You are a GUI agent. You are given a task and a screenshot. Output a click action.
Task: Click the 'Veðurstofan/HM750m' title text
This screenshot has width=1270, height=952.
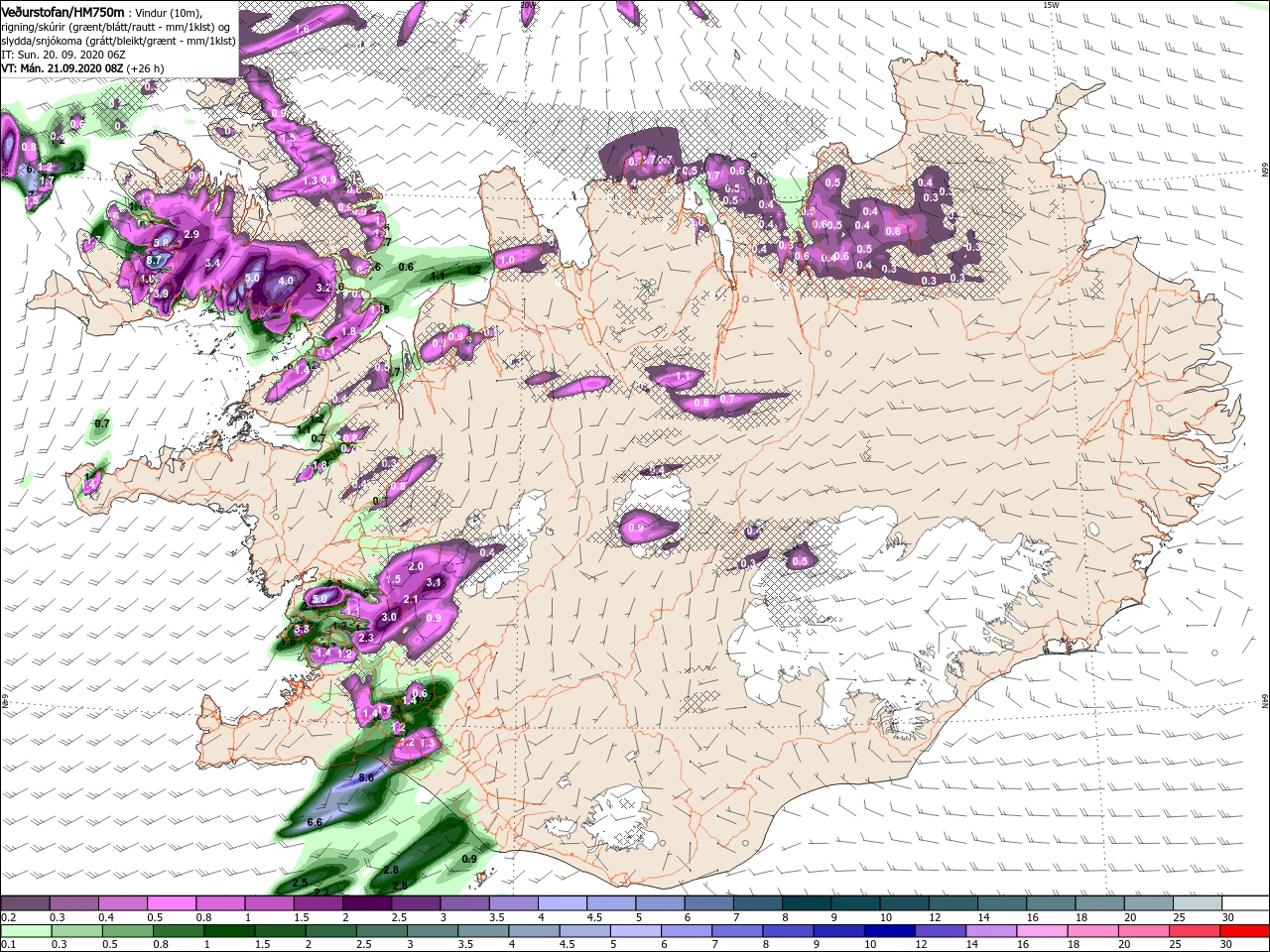tap(63, 11)
